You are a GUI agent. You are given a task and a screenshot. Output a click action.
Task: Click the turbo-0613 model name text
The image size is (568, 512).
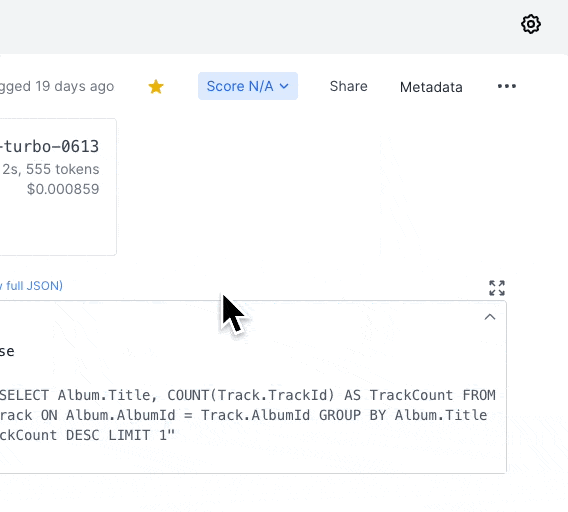pos(49,146)
